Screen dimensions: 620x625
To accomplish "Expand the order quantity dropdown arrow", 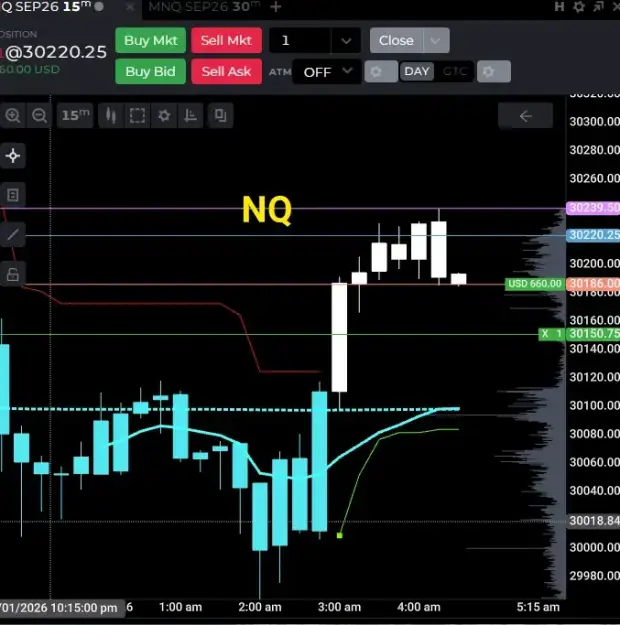I will (x=346, y=40).
